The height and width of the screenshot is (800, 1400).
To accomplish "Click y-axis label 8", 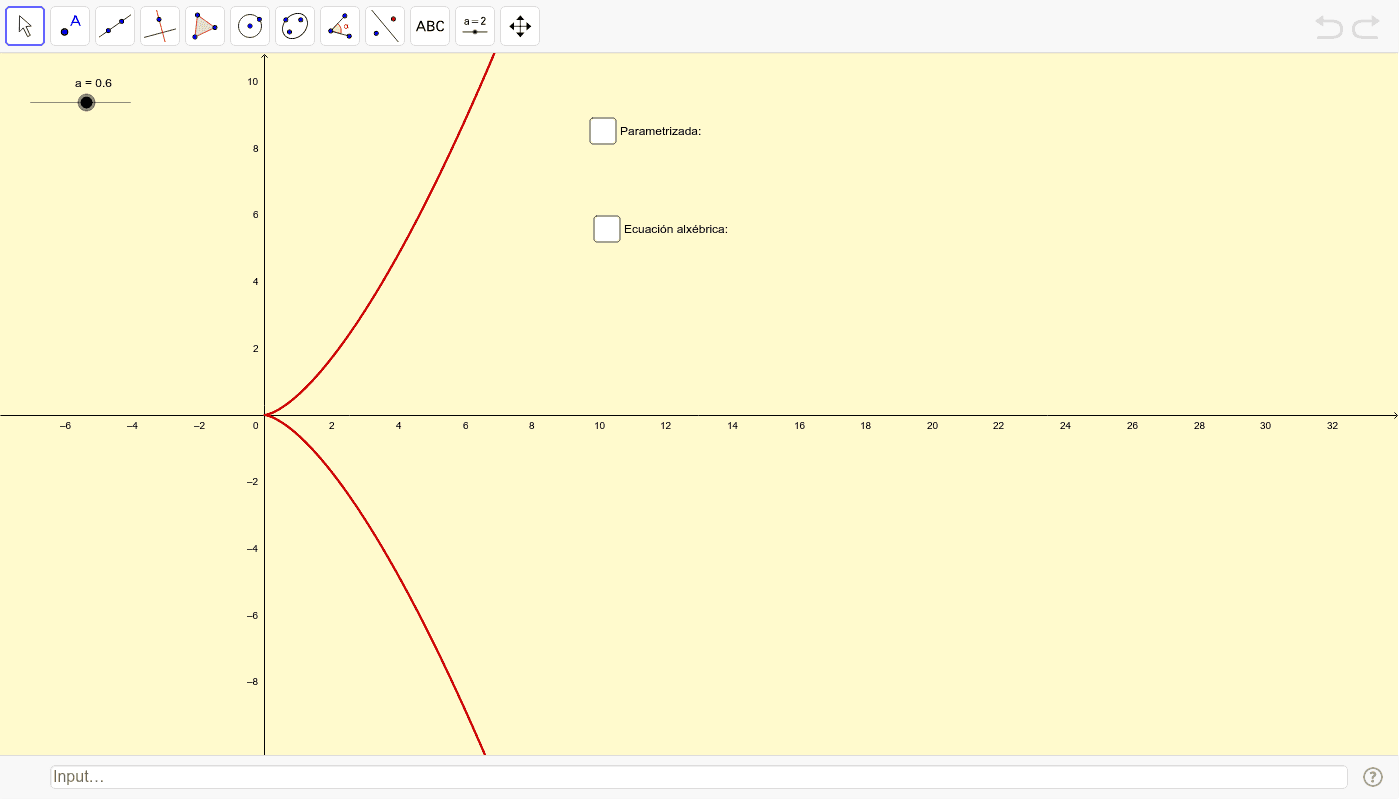I will 255,149.
